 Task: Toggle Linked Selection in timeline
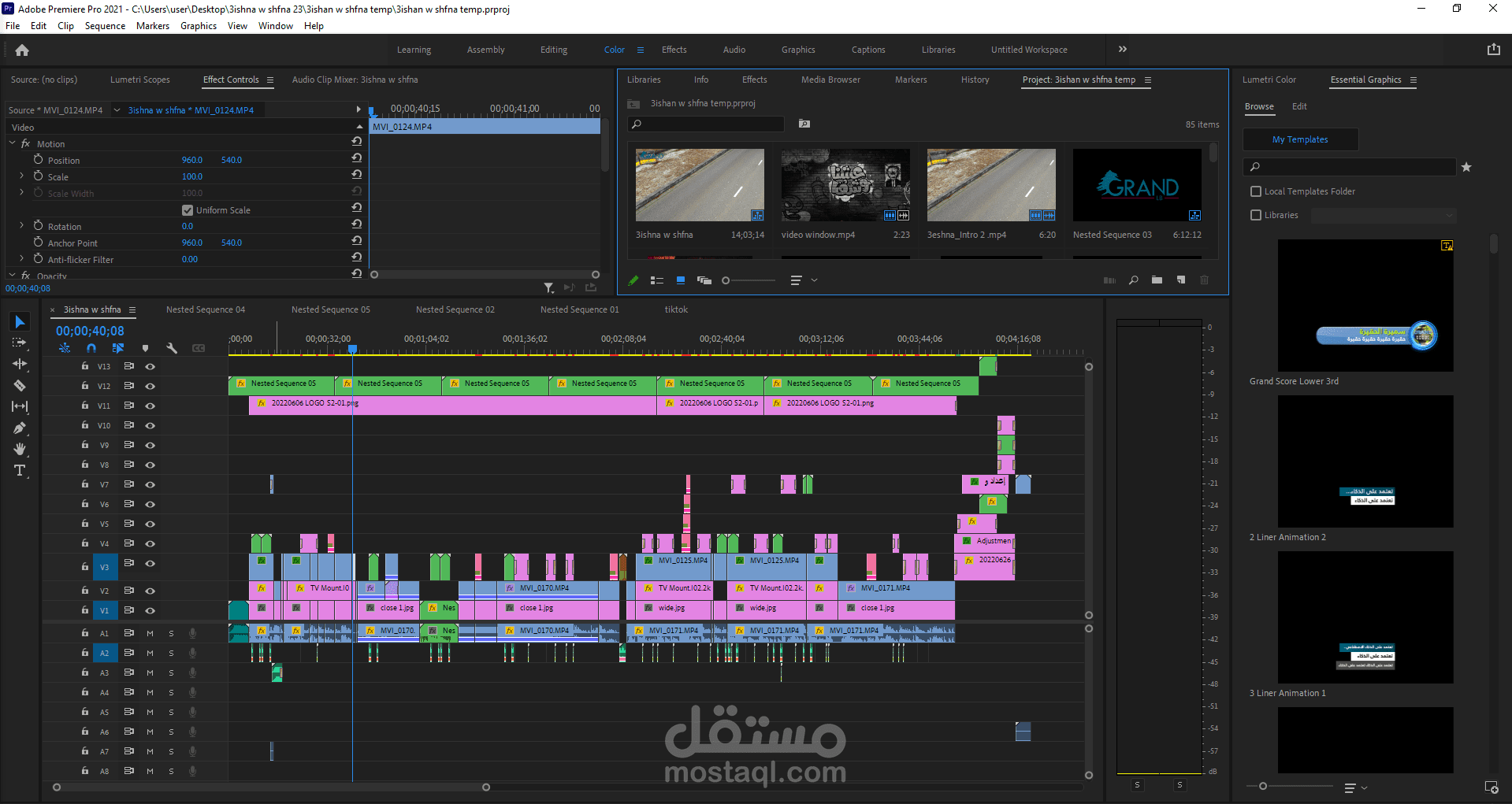coord(118,348)
